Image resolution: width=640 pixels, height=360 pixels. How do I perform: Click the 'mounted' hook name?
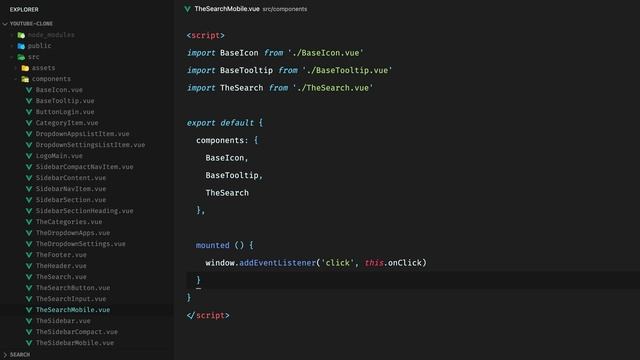click(213, 245)
